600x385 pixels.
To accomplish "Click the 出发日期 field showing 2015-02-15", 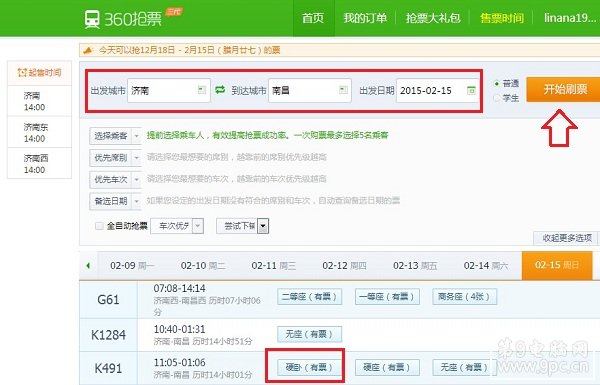I will click(x=437, y=90).
